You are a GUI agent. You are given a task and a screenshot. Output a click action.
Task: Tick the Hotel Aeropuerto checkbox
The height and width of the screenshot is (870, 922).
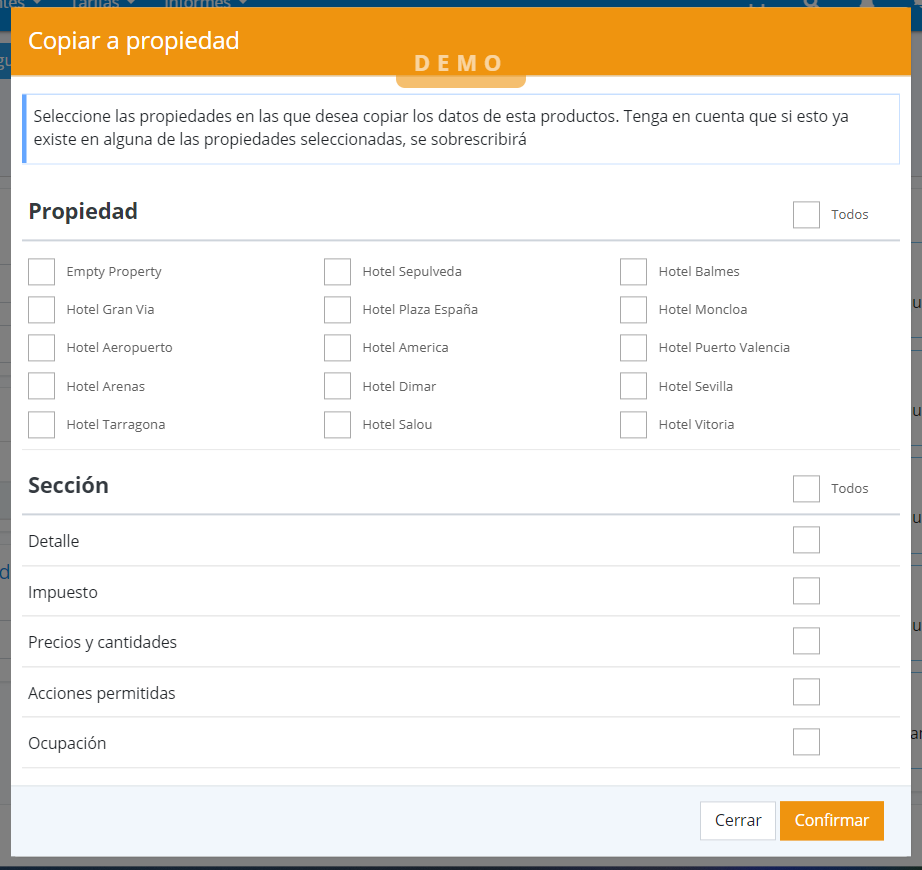click(x=42, y=348)
